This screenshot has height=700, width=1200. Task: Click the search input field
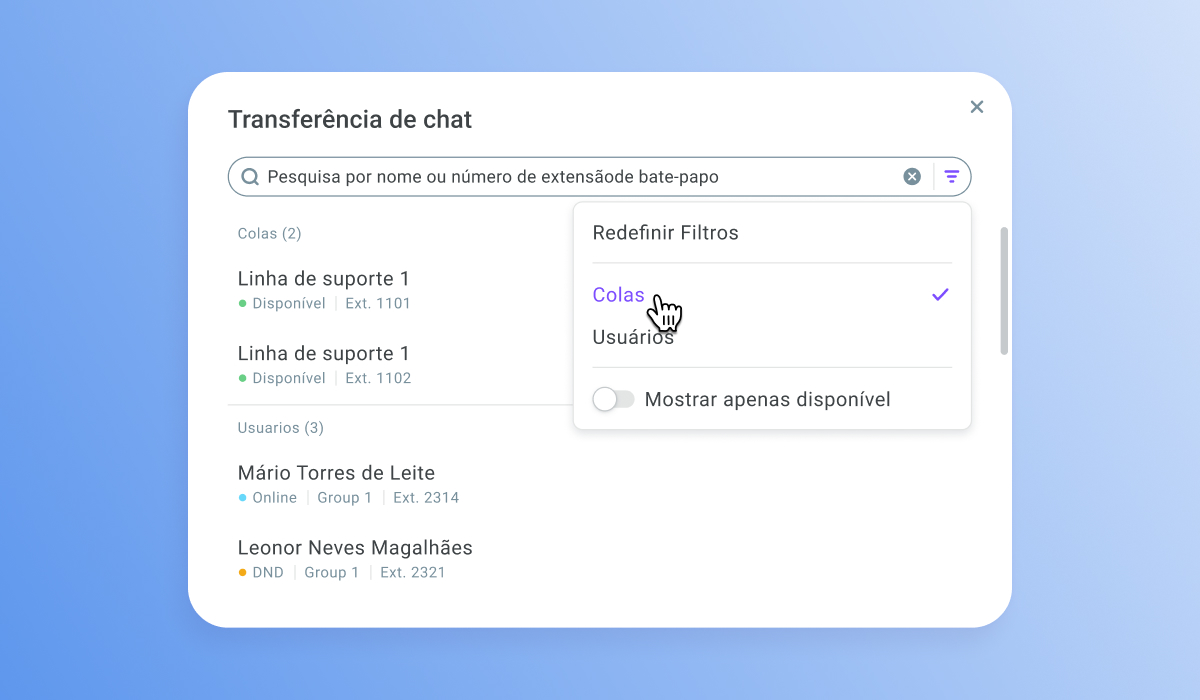[x=580, y=177]
